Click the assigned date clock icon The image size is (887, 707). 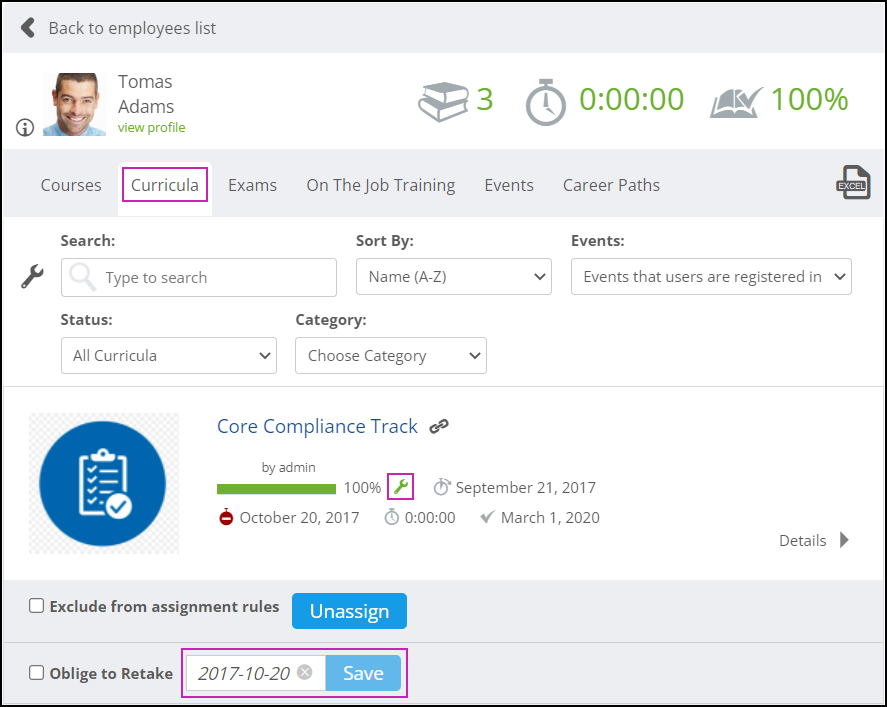[x=441, y=487]
